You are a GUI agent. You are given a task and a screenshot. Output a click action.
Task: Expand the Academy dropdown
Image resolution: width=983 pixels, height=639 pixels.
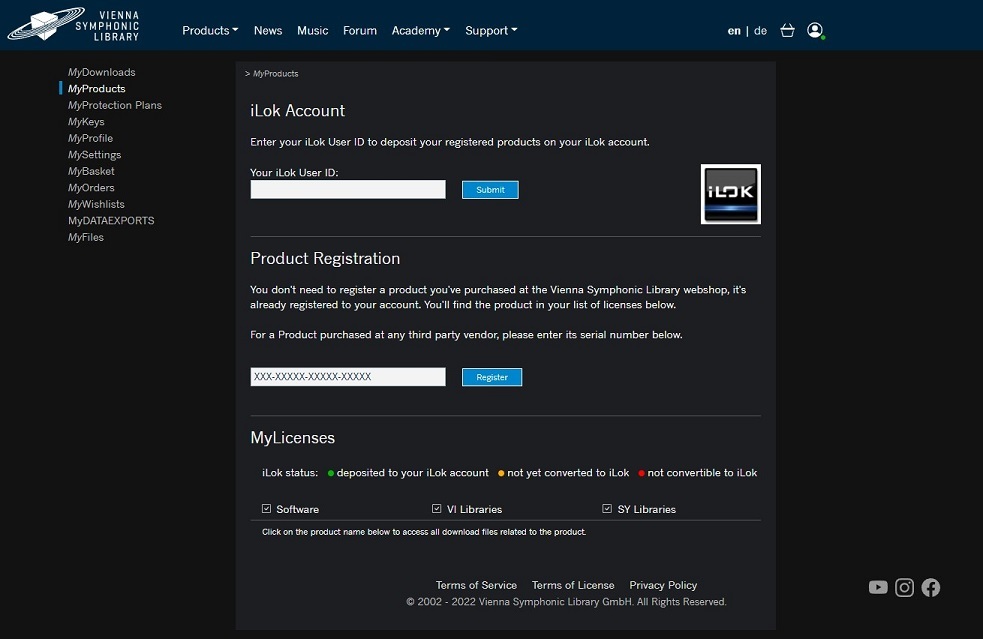click(420, 30)
